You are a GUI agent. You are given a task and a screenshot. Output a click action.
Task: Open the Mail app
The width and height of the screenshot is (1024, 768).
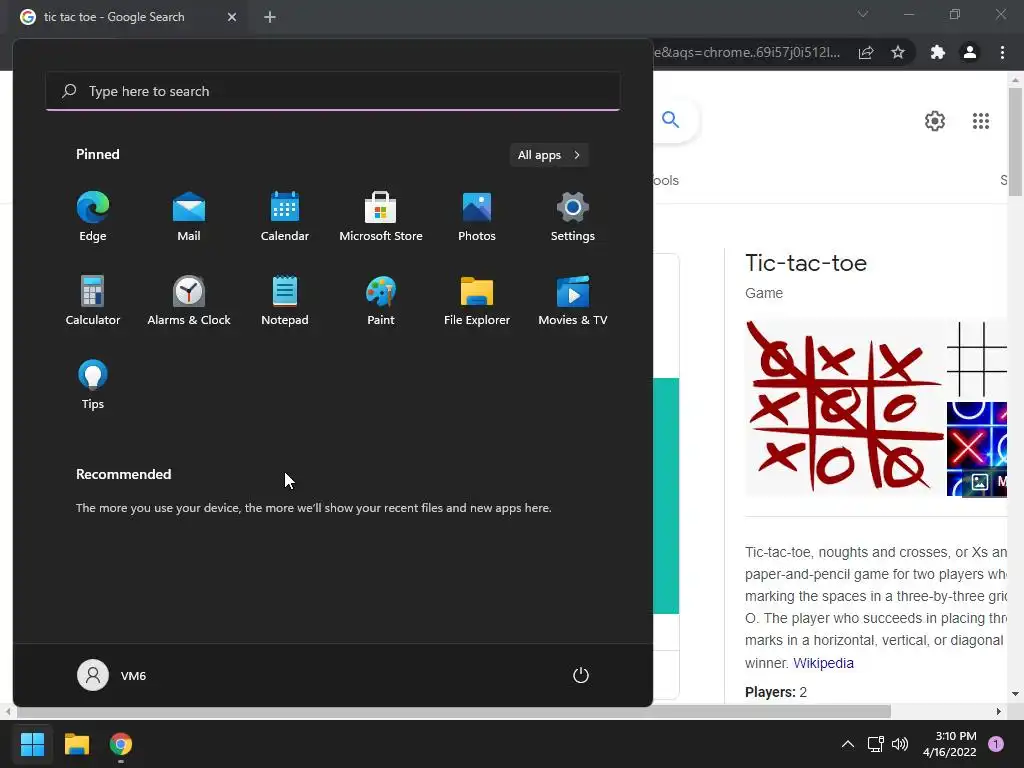pos(189,217)
